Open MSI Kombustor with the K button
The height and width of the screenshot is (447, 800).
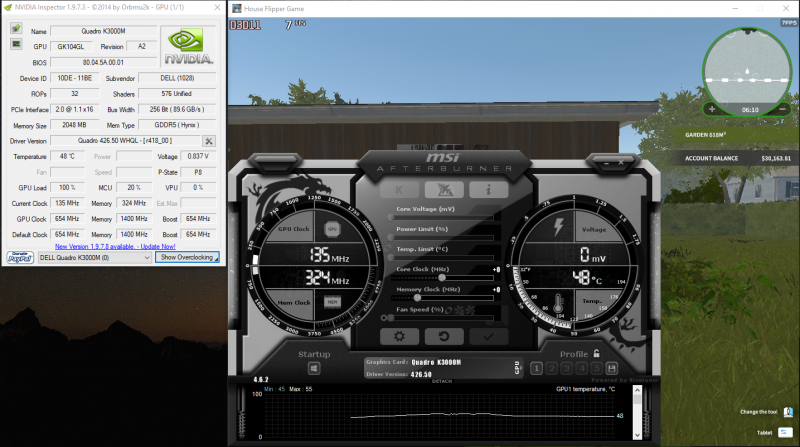coord(399,190)
